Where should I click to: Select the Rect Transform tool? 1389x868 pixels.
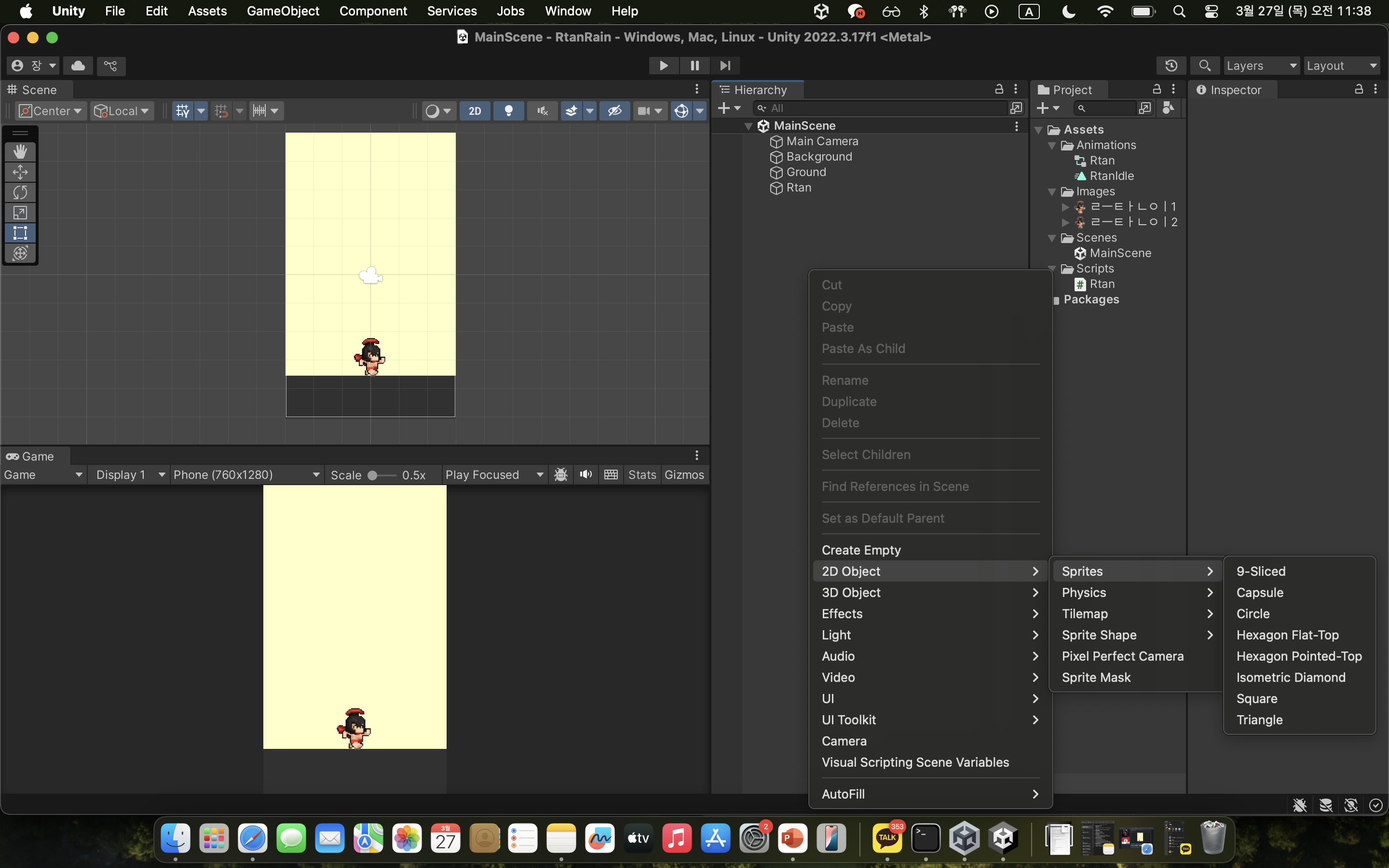click(20, 233)
